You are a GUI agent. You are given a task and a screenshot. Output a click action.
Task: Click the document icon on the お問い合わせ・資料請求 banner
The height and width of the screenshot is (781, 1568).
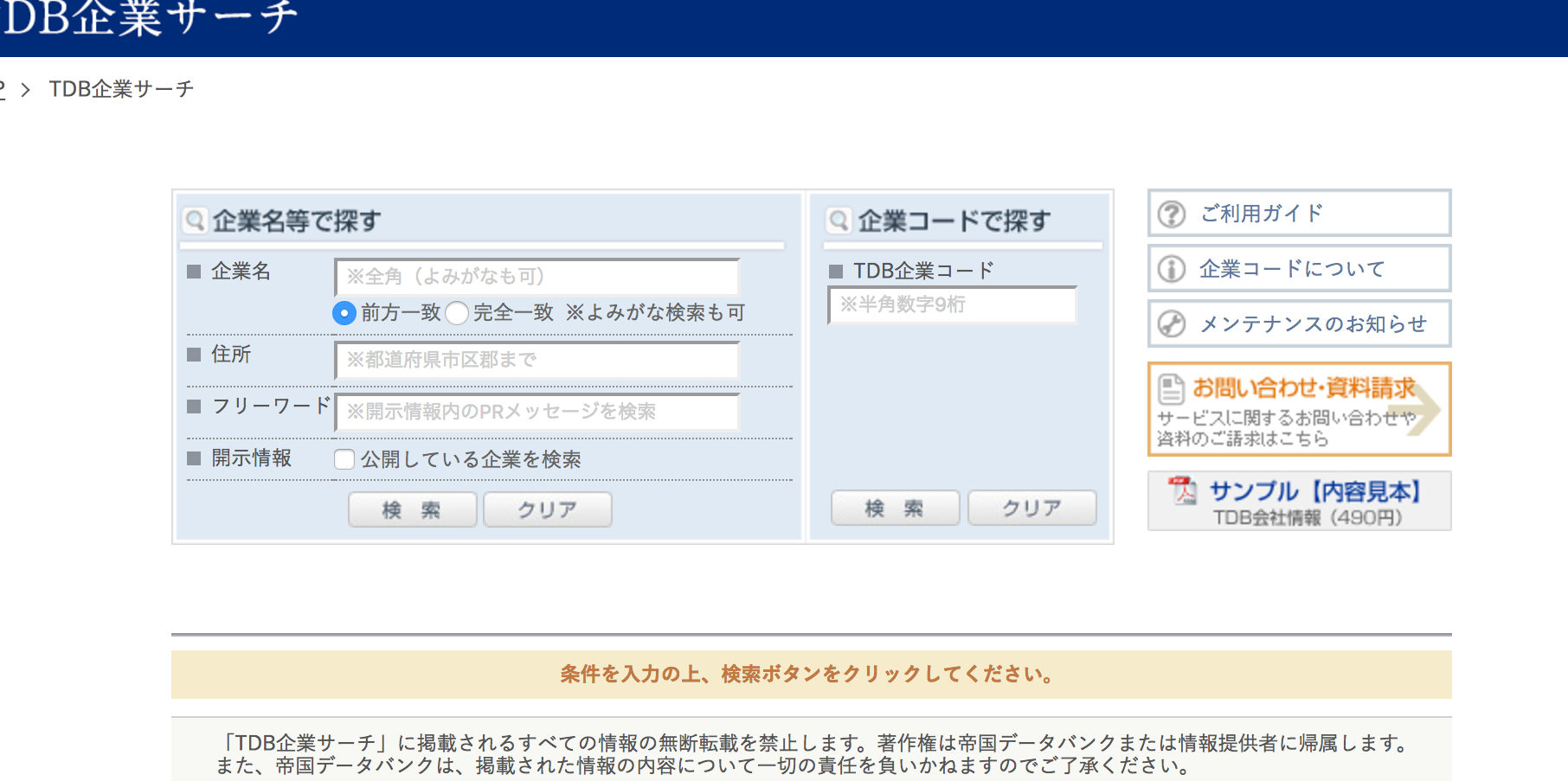click(1170, 390)
